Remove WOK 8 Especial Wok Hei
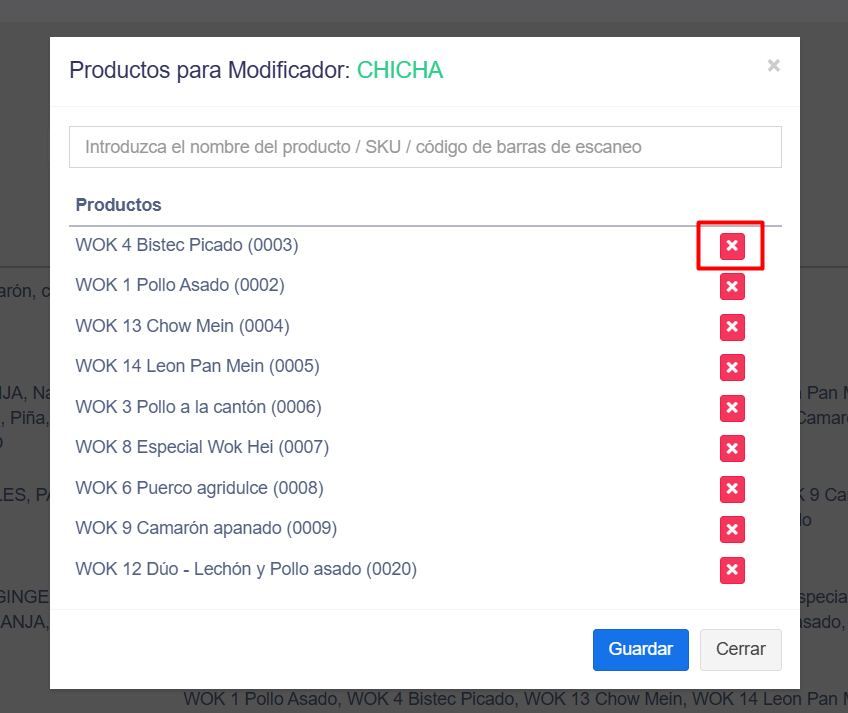The image size is (848, 713). [x=732, y=448]
